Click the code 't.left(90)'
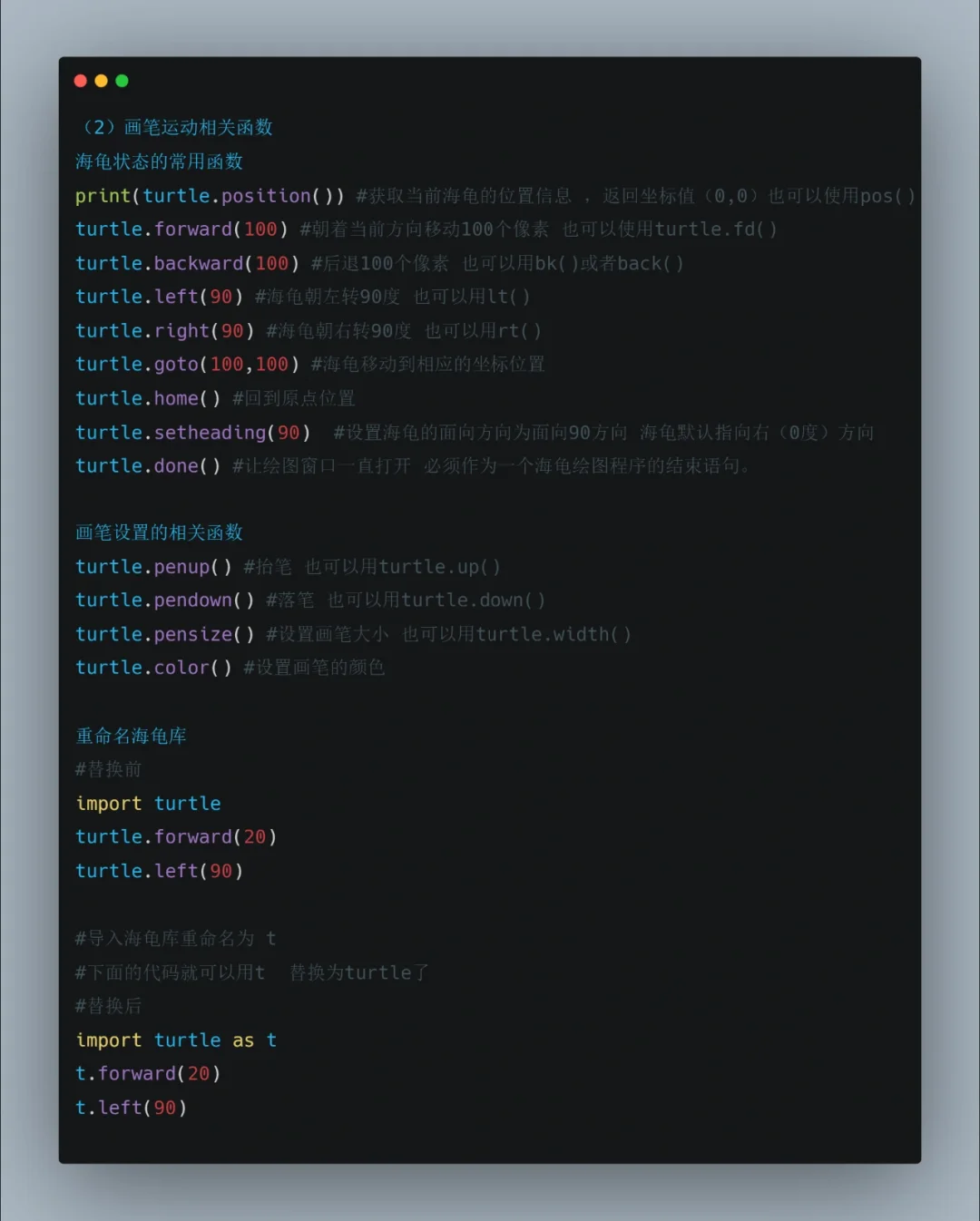The width and height of the screenshot is (980, 1221). pyautogui.click(x=131, y=1108)
